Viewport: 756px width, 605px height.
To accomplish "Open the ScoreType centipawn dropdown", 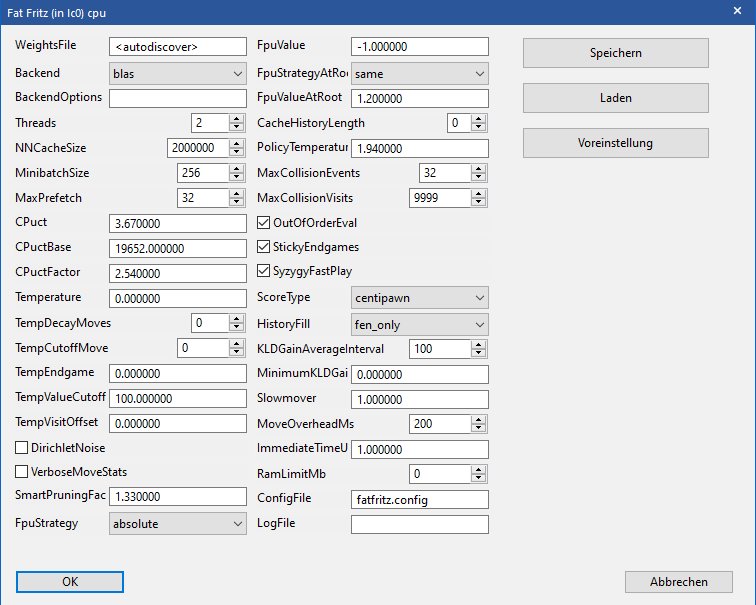I will (420, 298).
